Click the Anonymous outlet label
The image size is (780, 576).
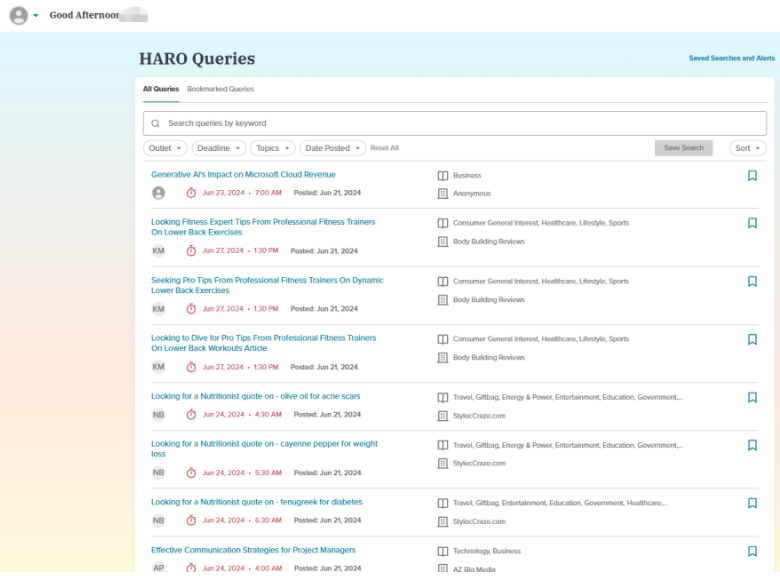[x=472, y=193]
